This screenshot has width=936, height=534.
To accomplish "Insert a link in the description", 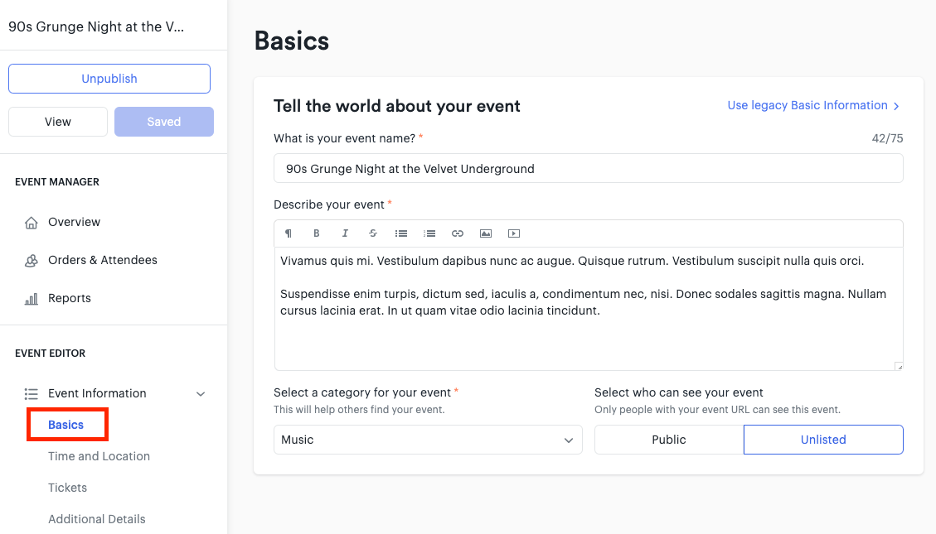I will tap(457, 233).
